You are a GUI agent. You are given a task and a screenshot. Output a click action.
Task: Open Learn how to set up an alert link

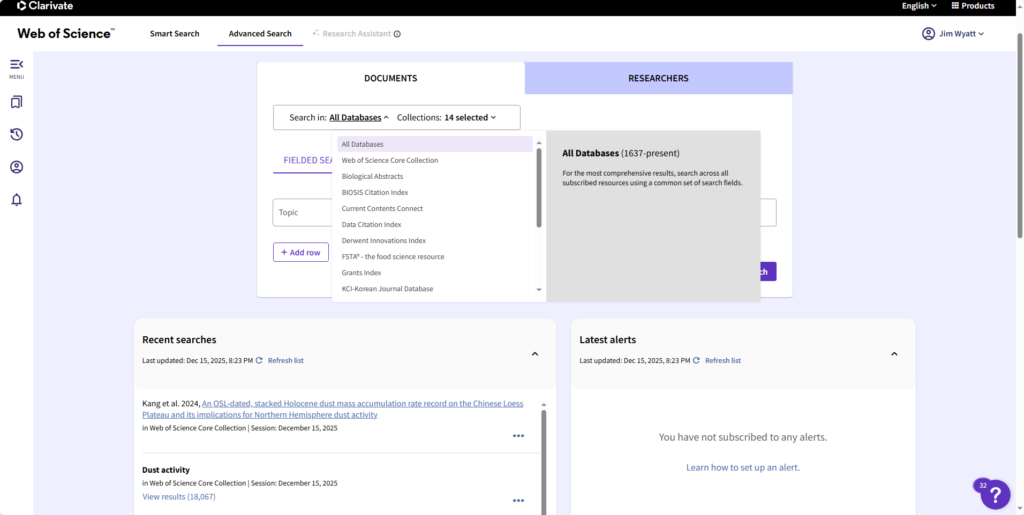(742, 467)
